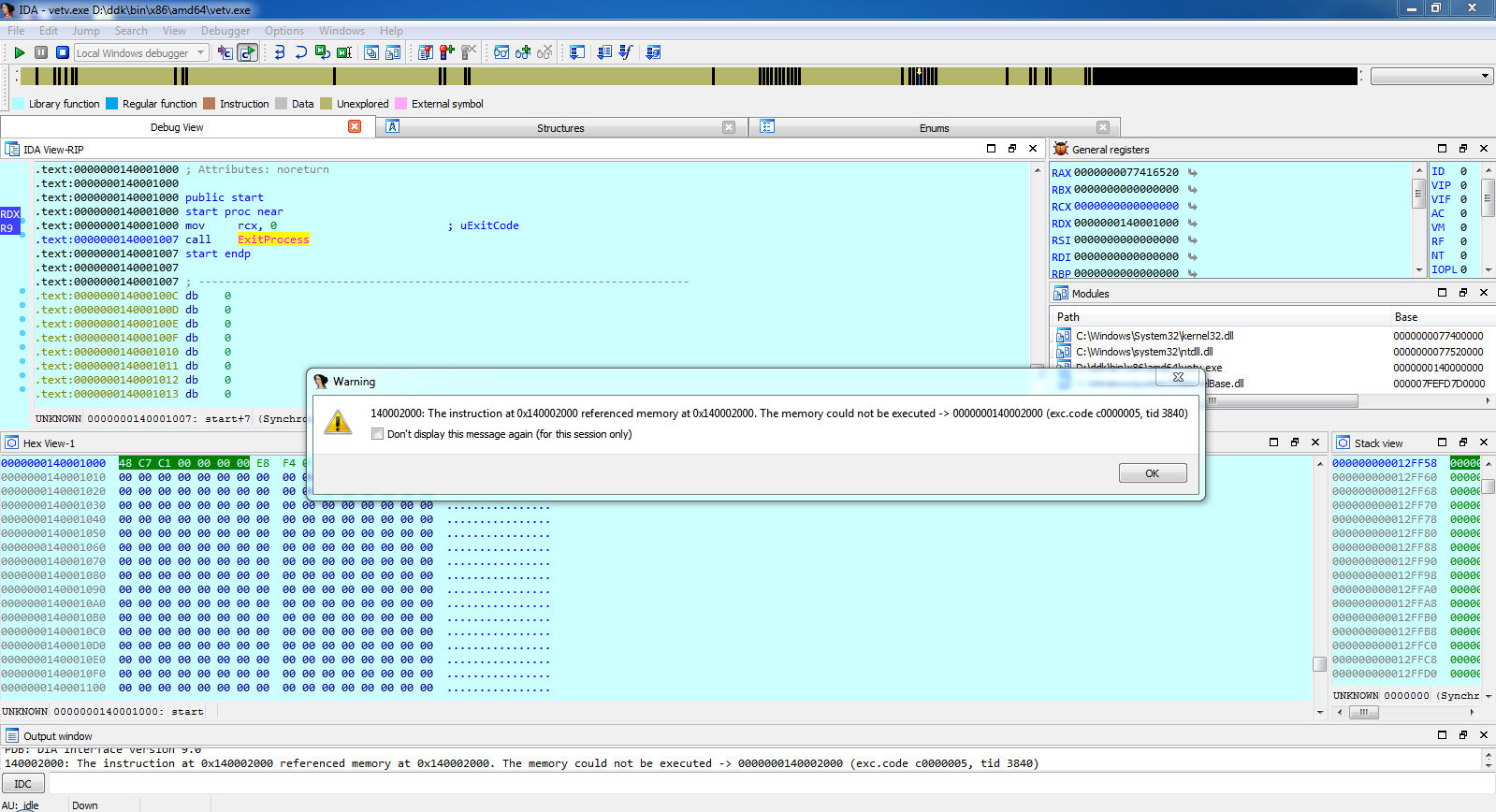Jump to RAX register value arrow
Screen dimensions: 1496x812
tap(1193, 172)
